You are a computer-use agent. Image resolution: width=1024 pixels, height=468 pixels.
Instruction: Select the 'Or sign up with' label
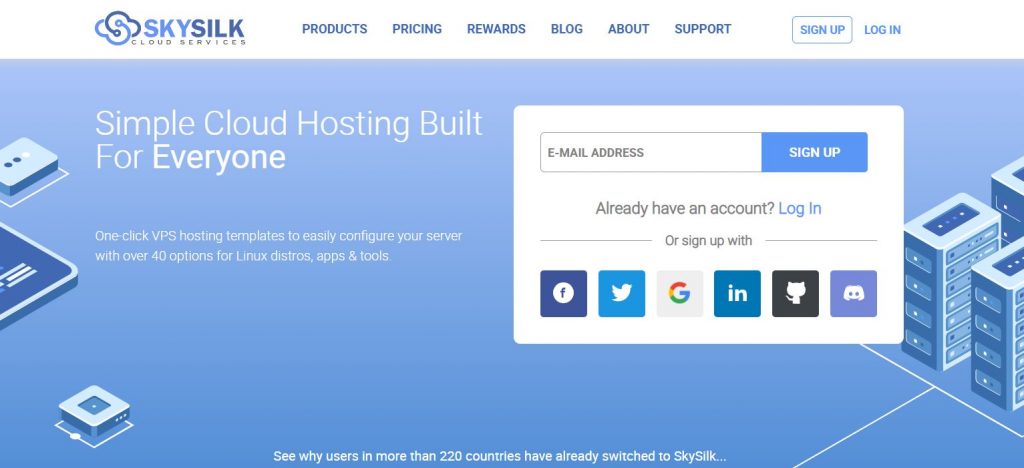click(709, 241)
